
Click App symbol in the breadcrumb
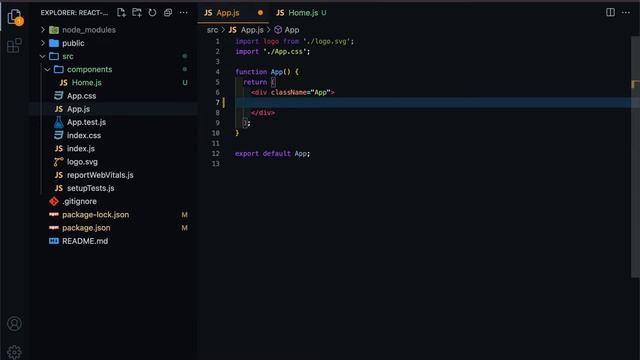coord(287,30)
